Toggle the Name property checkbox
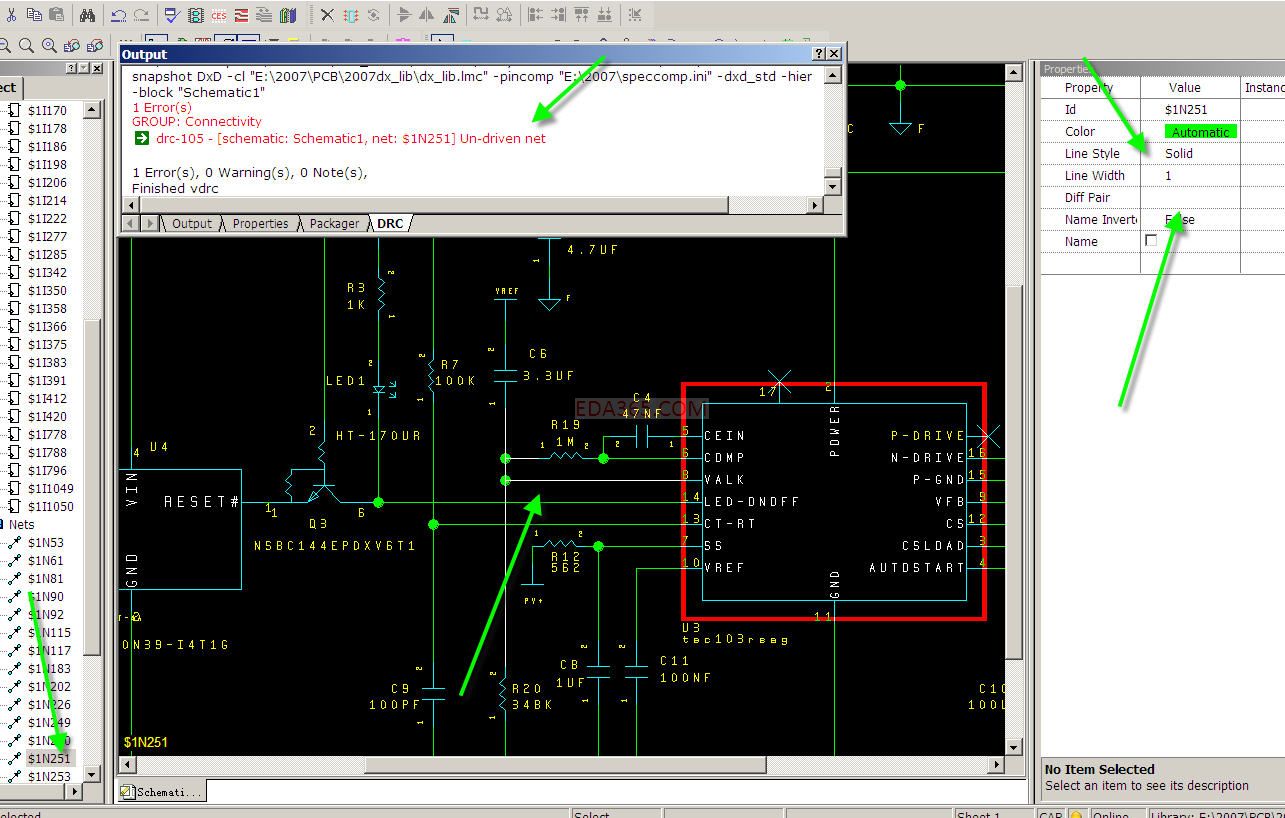This screenshot has width=1285, height=818. point(1151,241)
